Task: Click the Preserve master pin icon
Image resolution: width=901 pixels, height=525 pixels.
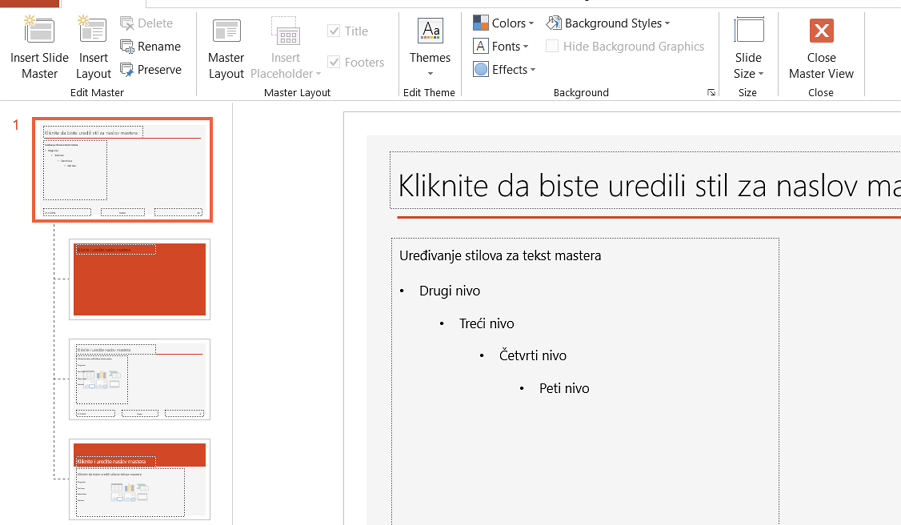Action: point(127,70)
